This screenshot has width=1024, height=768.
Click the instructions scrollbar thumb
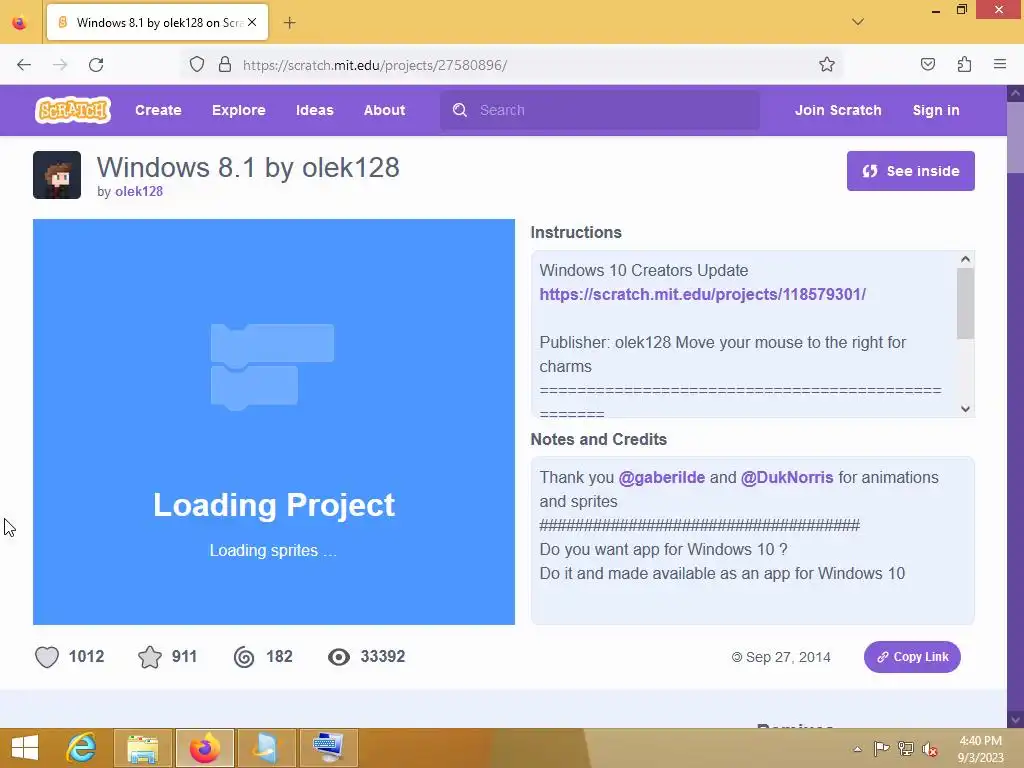(965, 303)
